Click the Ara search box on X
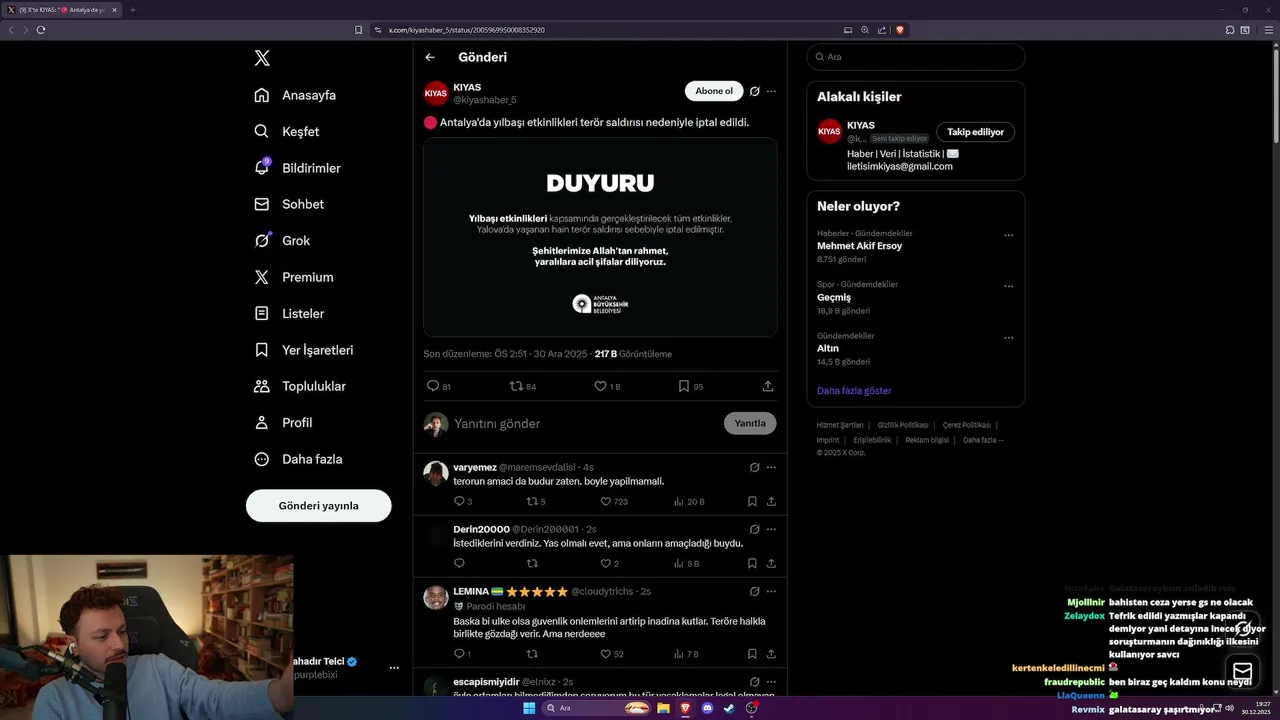The height and width of the screenshot is (720, 1280). (x=916, y=57)
